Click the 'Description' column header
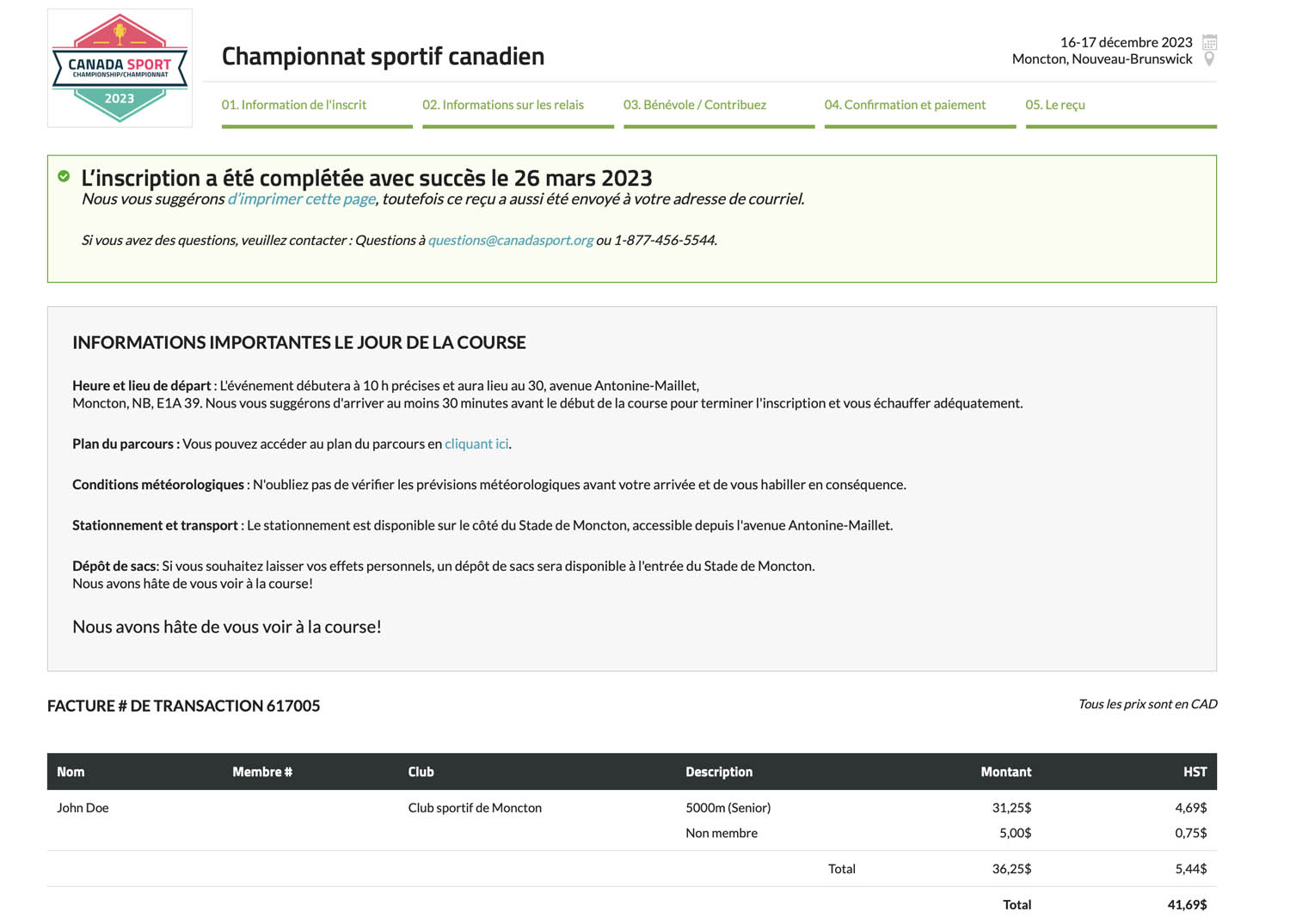This screenshot has width=1290, height=924. 719,772
